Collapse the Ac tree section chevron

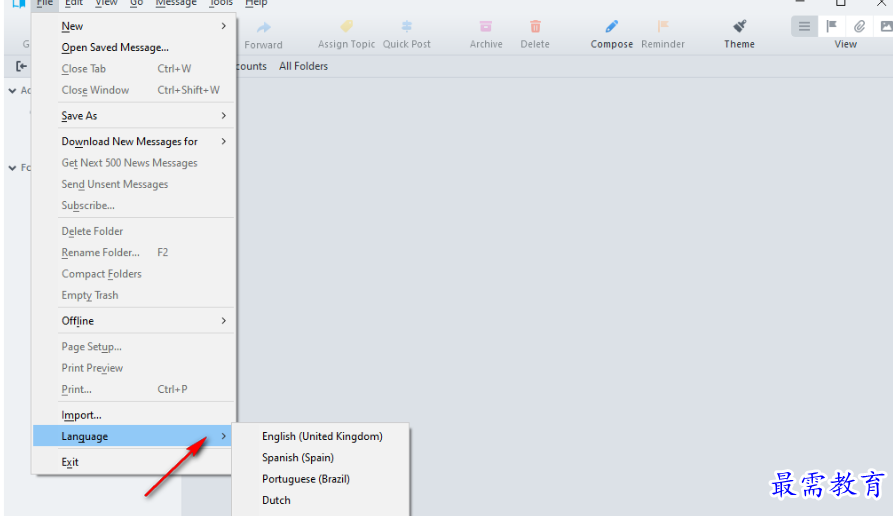[13, 91]
